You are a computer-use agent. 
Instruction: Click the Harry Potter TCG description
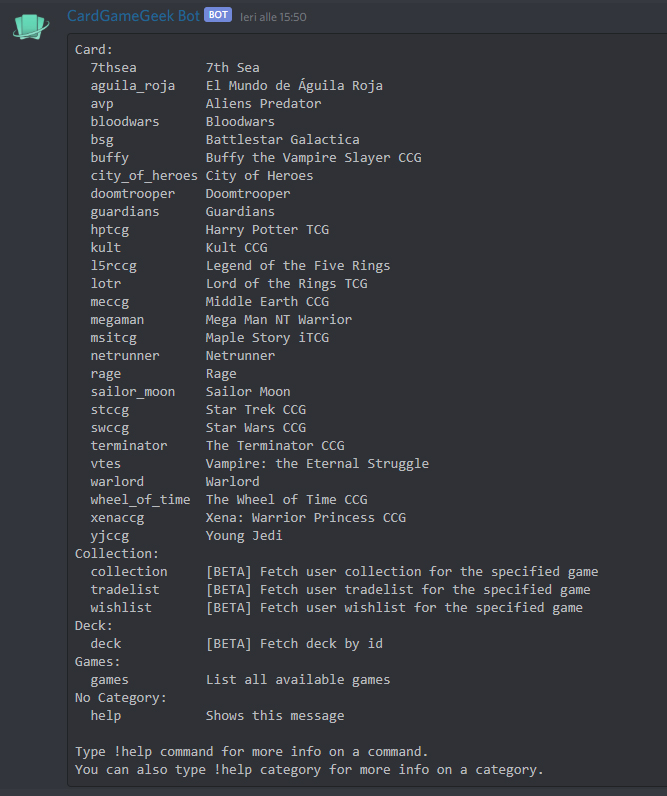[268, 229]
